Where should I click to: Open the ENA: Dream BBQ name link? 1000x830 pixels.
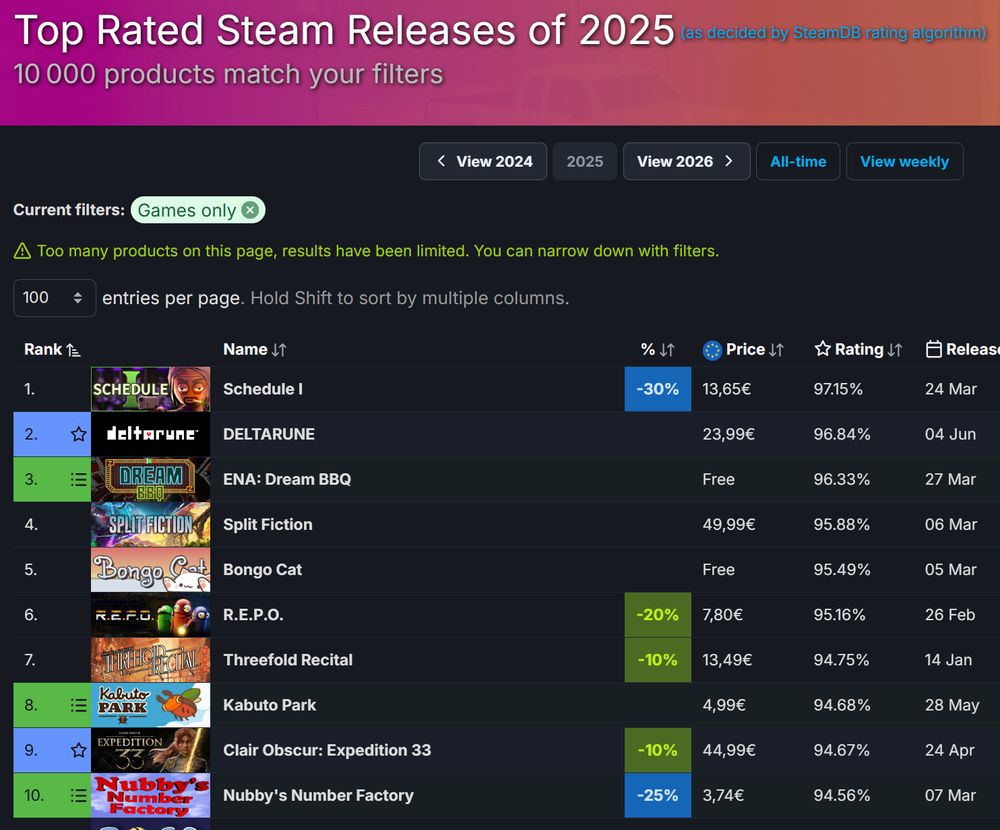tap(287, 479)
